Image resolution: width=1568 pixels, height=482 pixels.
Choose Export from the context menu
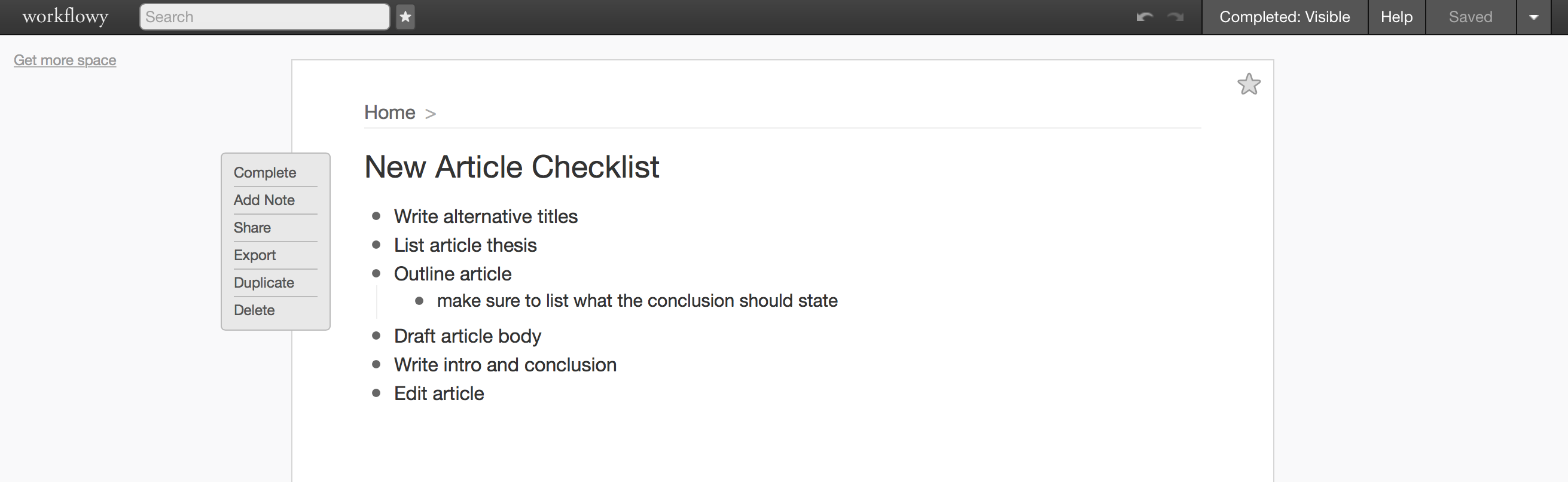pyautogui.click(x=254, y=255)
